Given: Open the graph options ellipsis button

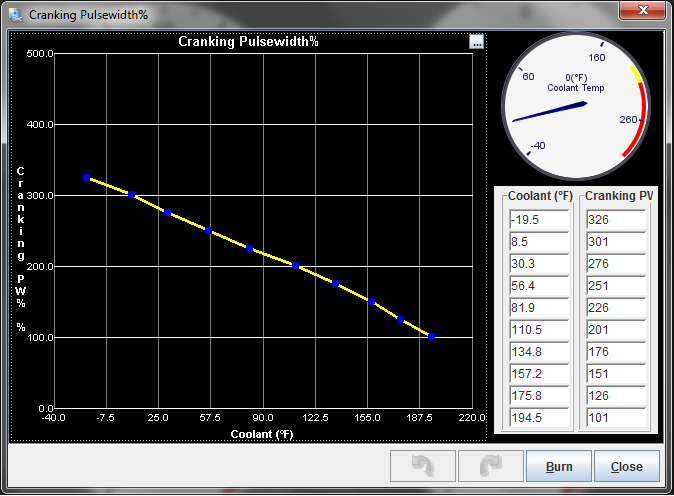Looking at the screenshot, I should coord(476,42).
